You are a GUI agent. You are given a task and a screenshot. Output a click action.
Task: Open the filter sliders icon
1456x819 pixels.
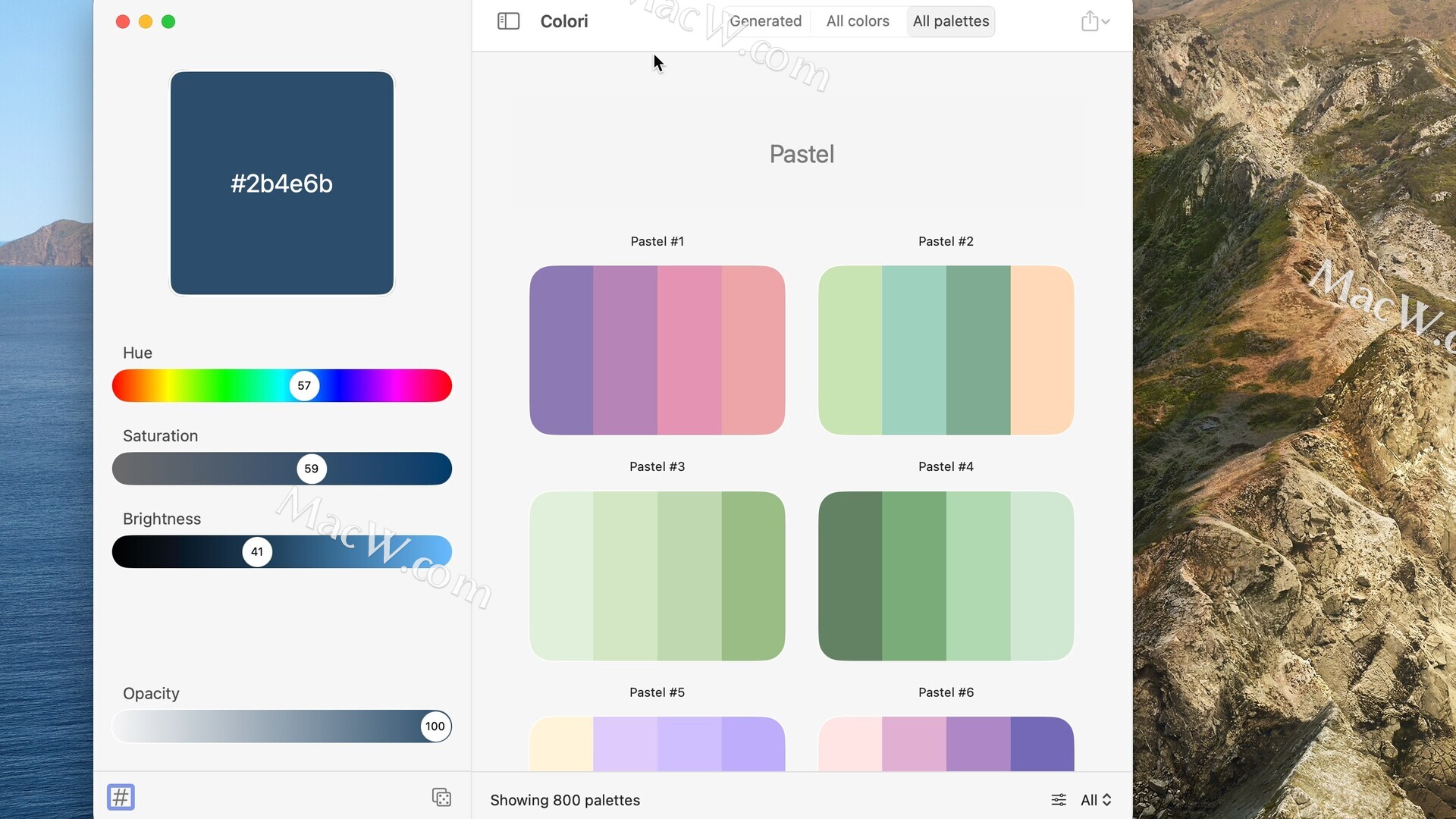point(1059,800)
